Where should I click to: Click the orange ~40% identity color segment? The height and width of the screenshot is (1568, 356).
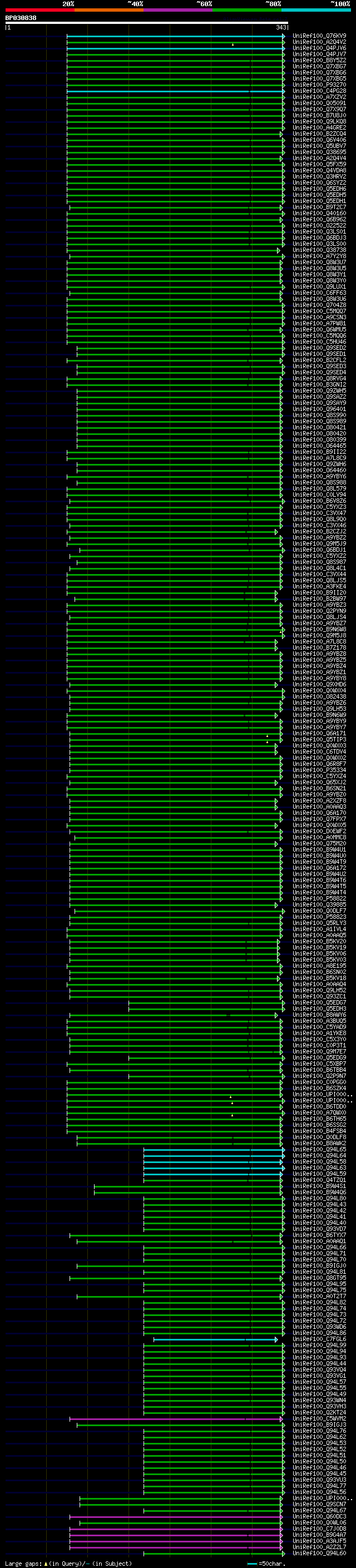(x=109, y=10)
